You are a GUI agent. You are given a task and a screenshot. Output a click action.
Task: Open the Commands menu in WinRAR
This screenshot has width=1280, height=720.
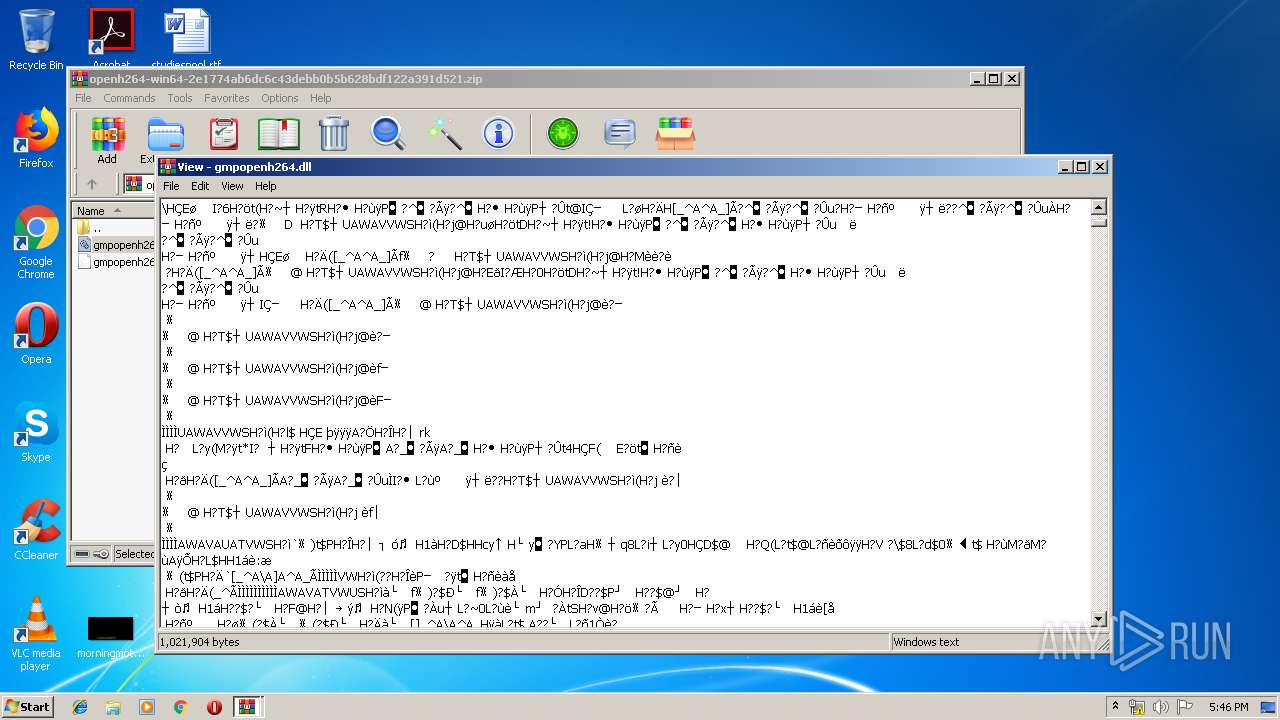129,98
